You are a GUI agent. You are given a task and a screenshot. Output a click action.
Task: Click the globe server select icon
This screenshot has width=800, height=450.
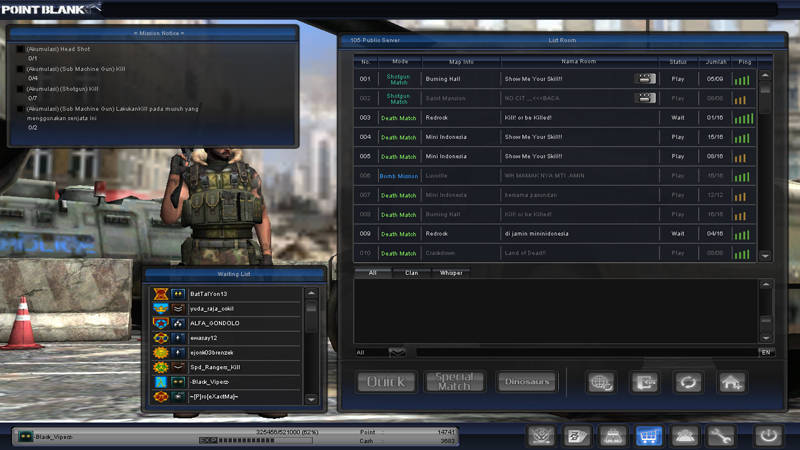click(x=601, y=382)
